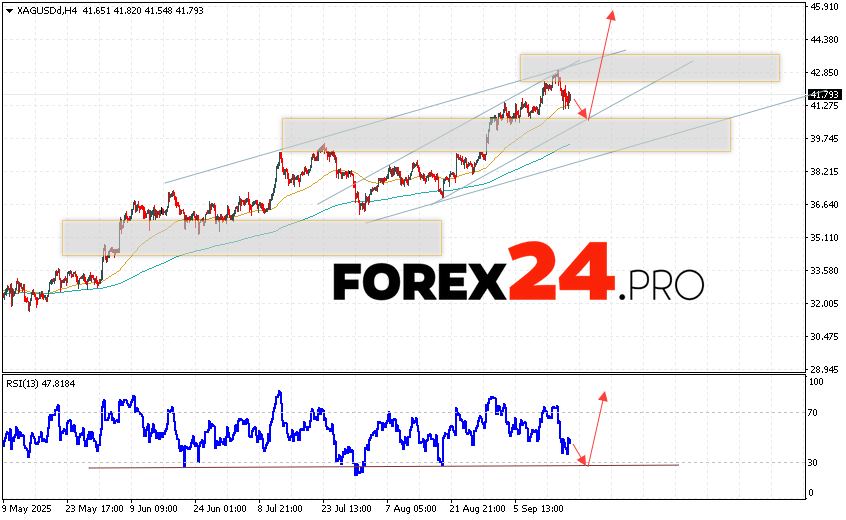Image resolution: width=846 pixels, height=520 pixels.
Task: Select the lowest gray zone rectangle near 35.110
Action: point(251,237)
